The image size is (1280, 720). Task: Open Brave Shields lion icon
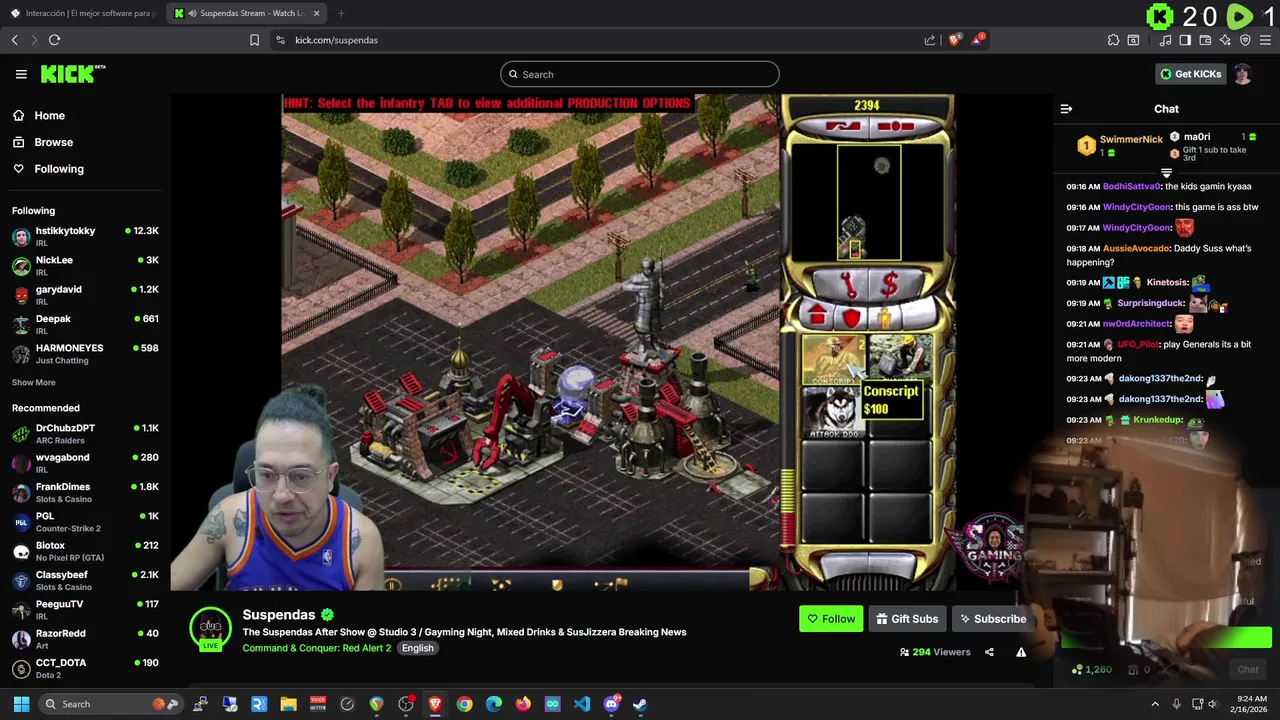coord(955,40)
